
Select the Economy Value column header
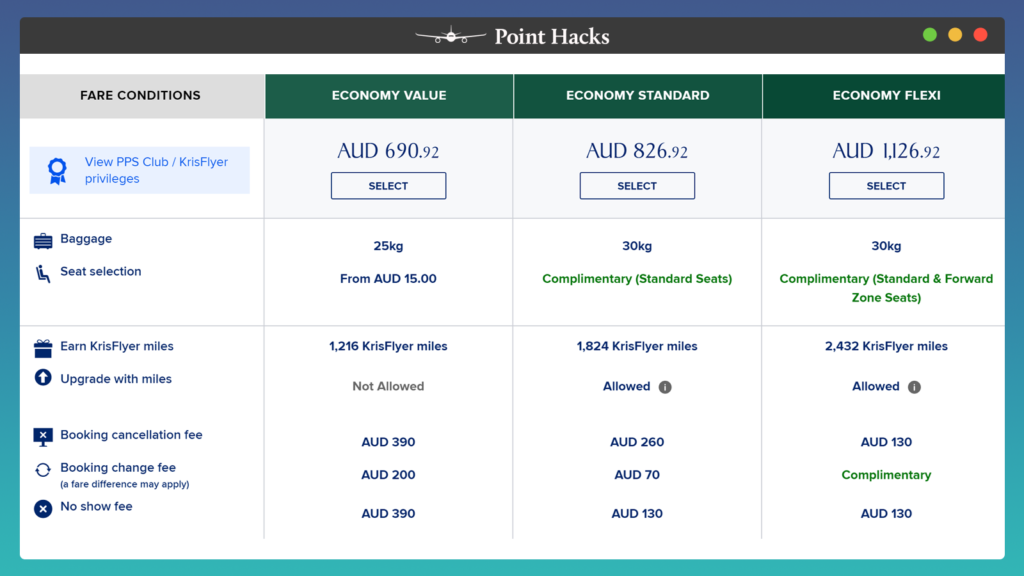[388, 95]
